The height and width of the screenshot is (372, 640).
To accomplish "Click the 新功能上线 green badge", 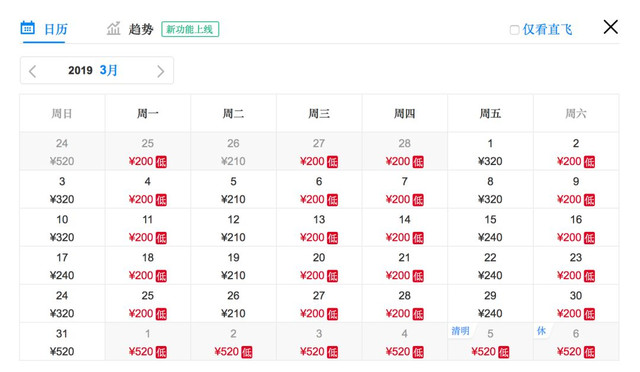I will point(190,29).
